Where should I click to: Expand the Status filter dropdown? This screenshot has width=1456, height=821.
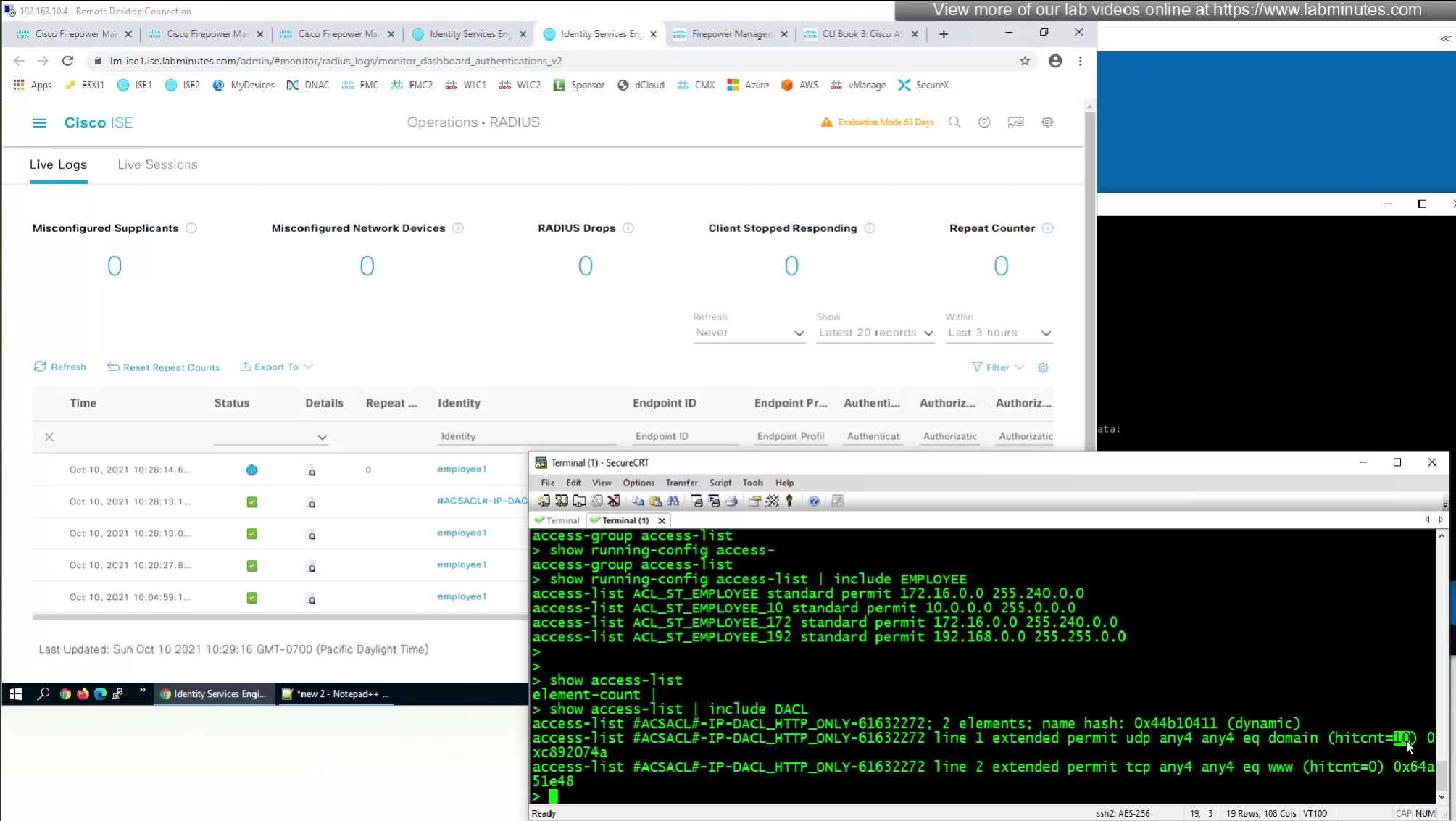pos(322,437)
